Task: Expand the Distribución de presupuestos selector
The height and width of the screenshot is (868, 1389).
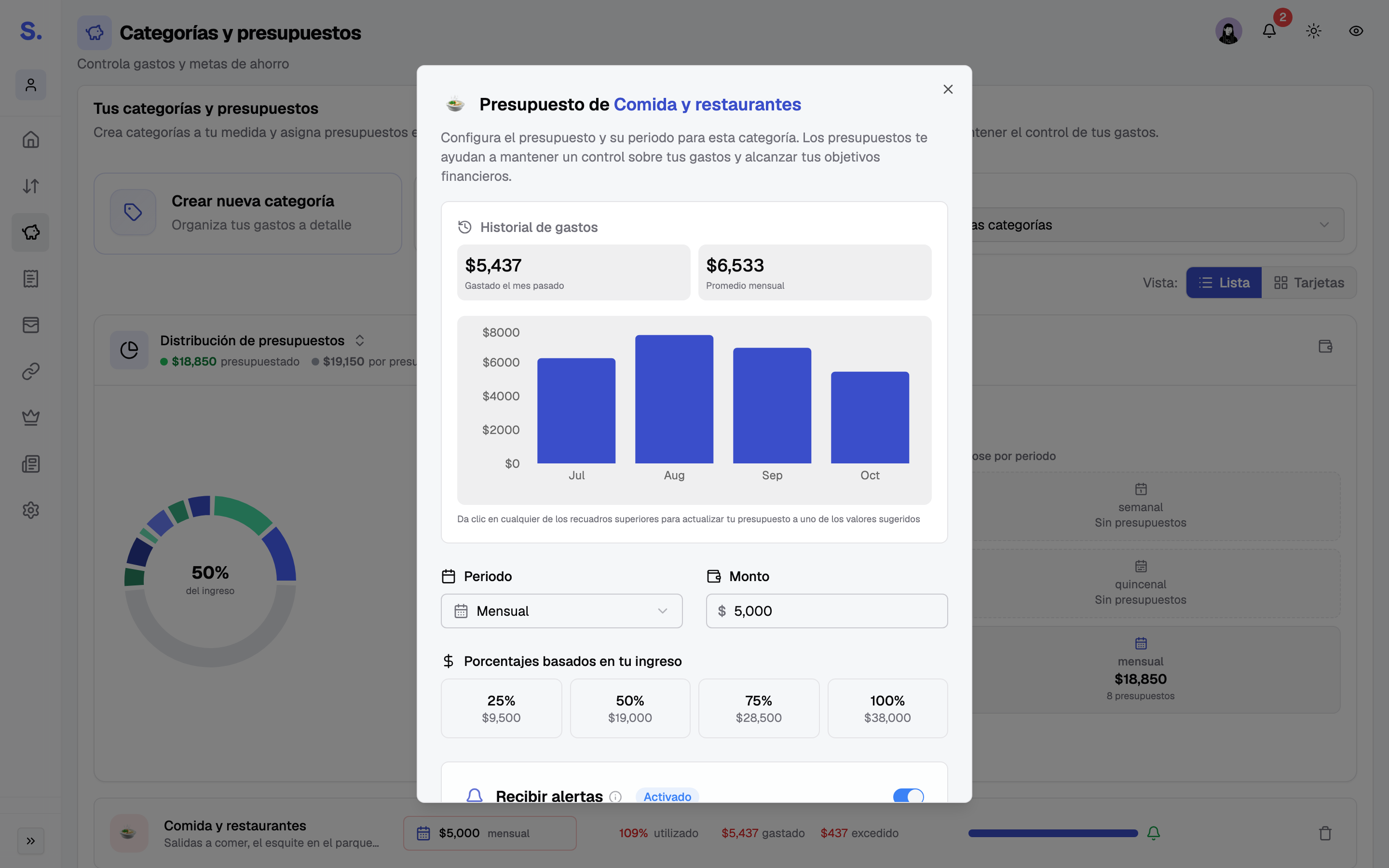Action: pyautogui.click(x=360, y=340)
